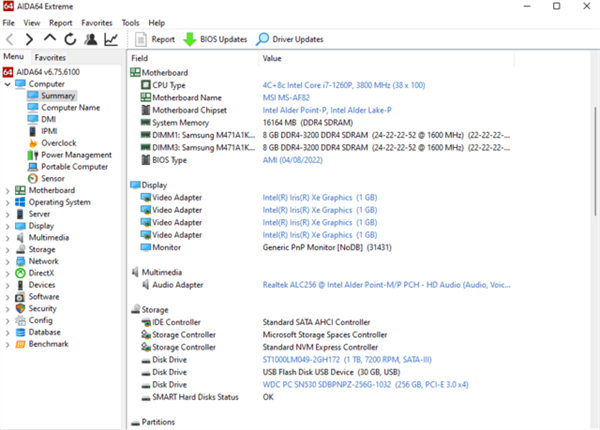The width and height of the screenshot is (600, 430).
Task: Open the Power Management page
Action: point(76,155)
